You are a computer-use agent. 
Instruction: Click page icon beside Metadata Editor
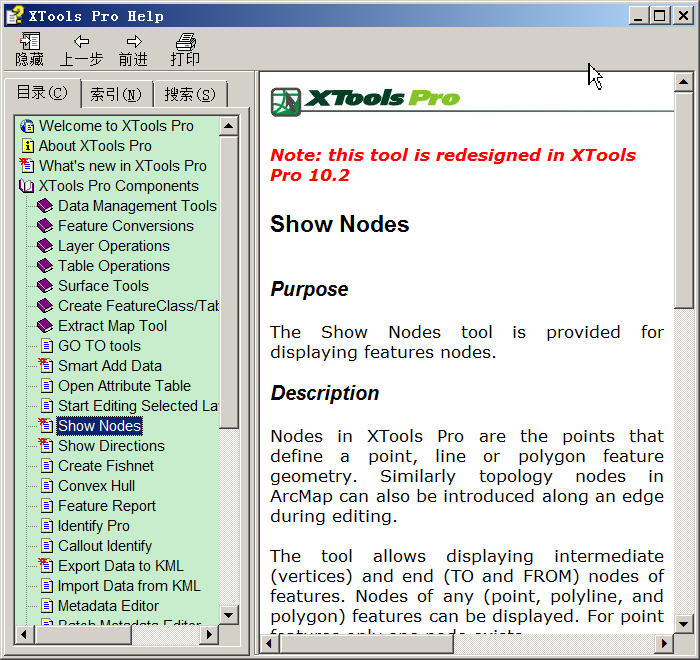47,606
